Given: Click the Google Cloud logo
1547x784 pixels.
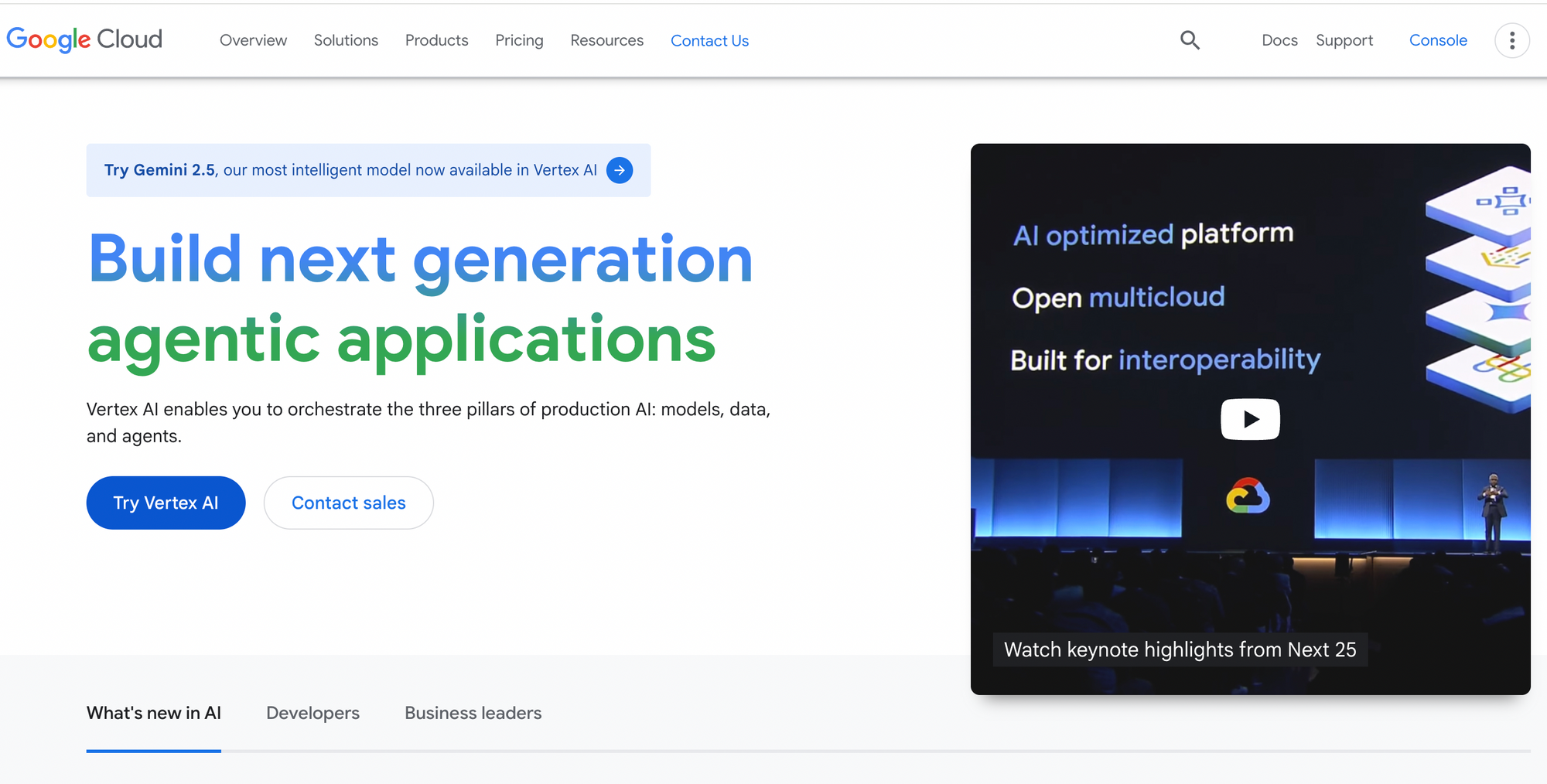Looking at the screenshot, I should [84, 39].
